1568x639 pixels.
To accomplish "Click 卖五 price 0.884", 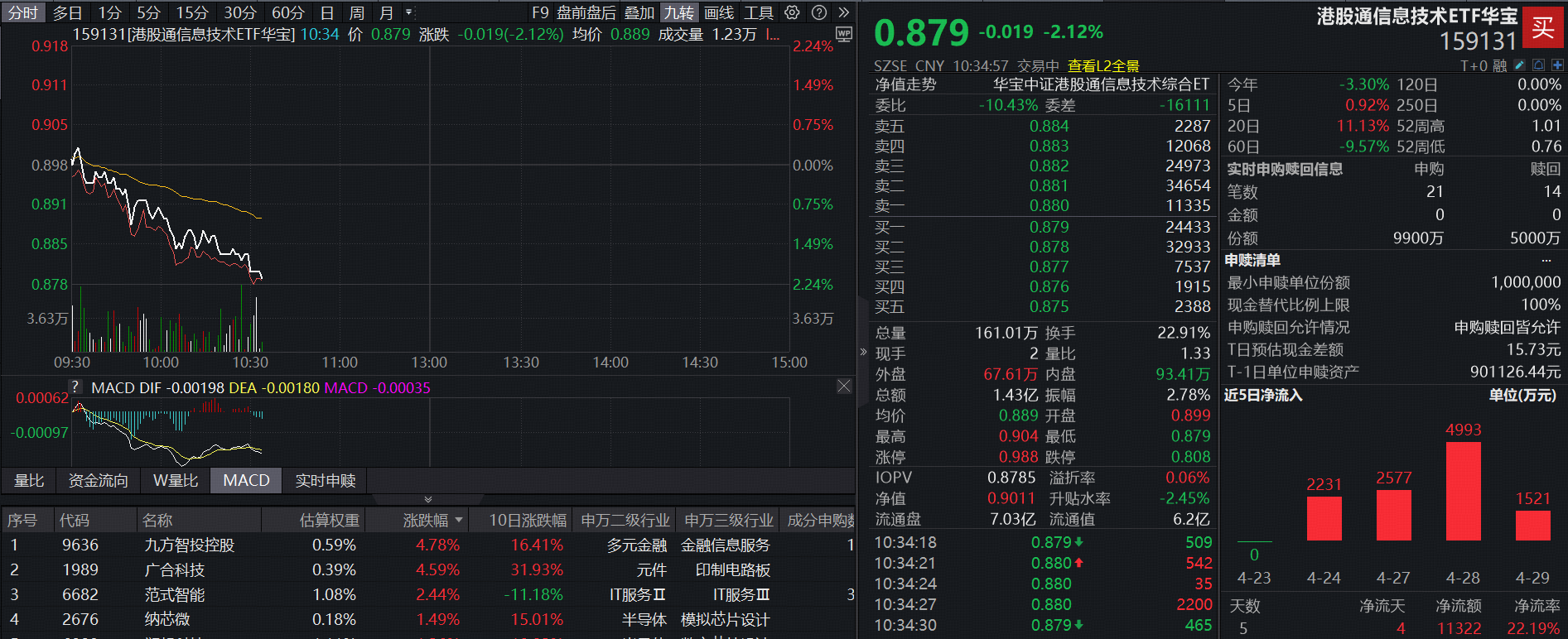I will pos(1049,126).
